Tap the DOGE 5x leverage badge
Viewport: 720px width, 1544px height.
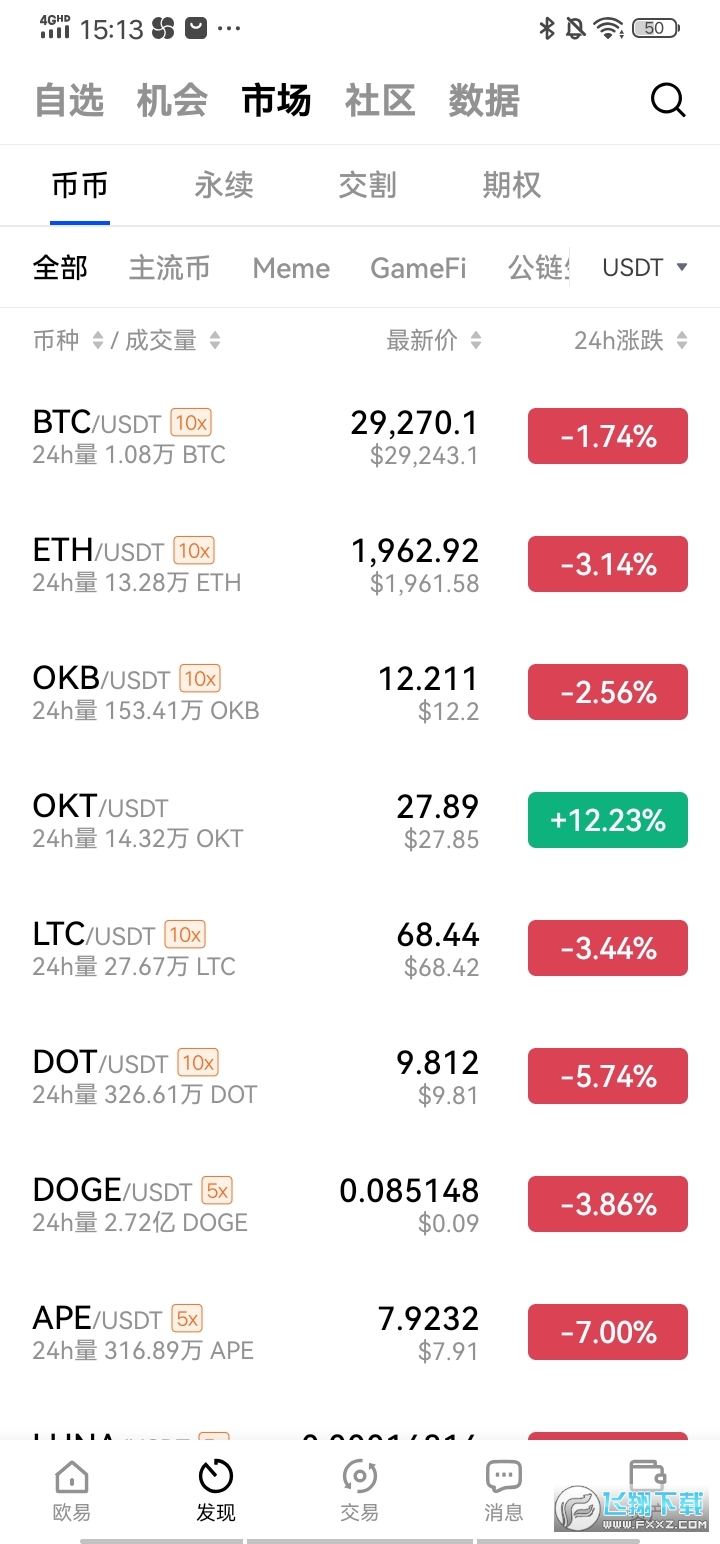(217, 1191)
